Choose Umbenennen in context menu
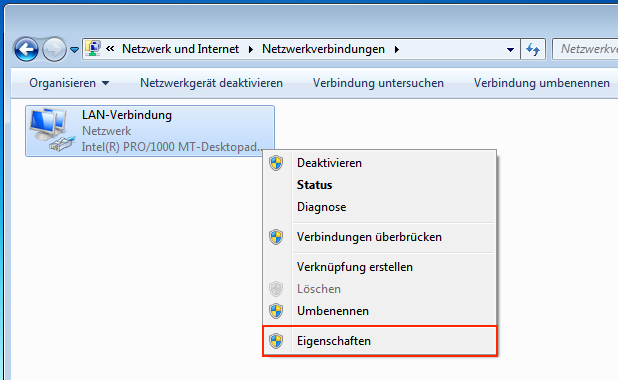This screenshot has width=618, height=380. [x=380, y=311]
